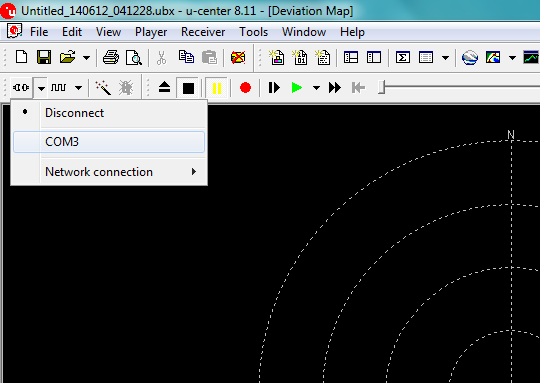Click the red Record button
Viewport: 540px width, 383px height.
coord(245,87)
